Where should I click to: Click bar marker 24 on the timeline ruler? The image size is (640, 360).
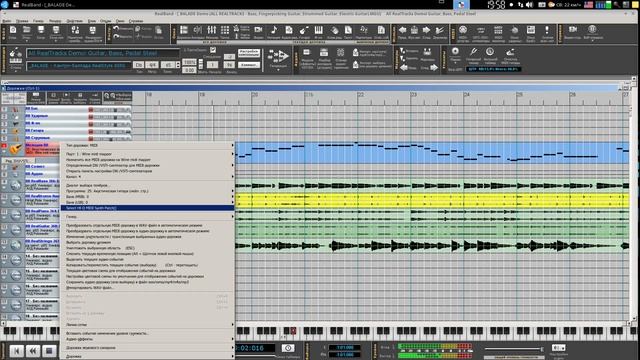[x=467, y=95]
